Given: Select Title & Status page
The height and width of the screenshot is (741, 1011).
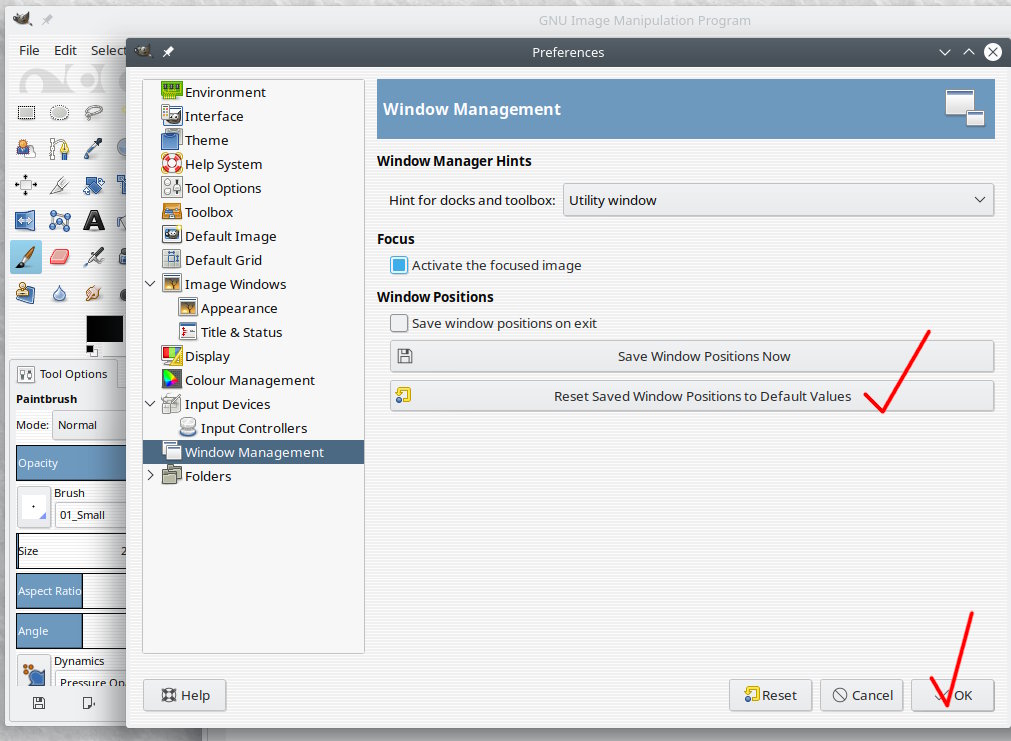Looking at the screenshot, I should pyautogui.click(x=241, y=332).
